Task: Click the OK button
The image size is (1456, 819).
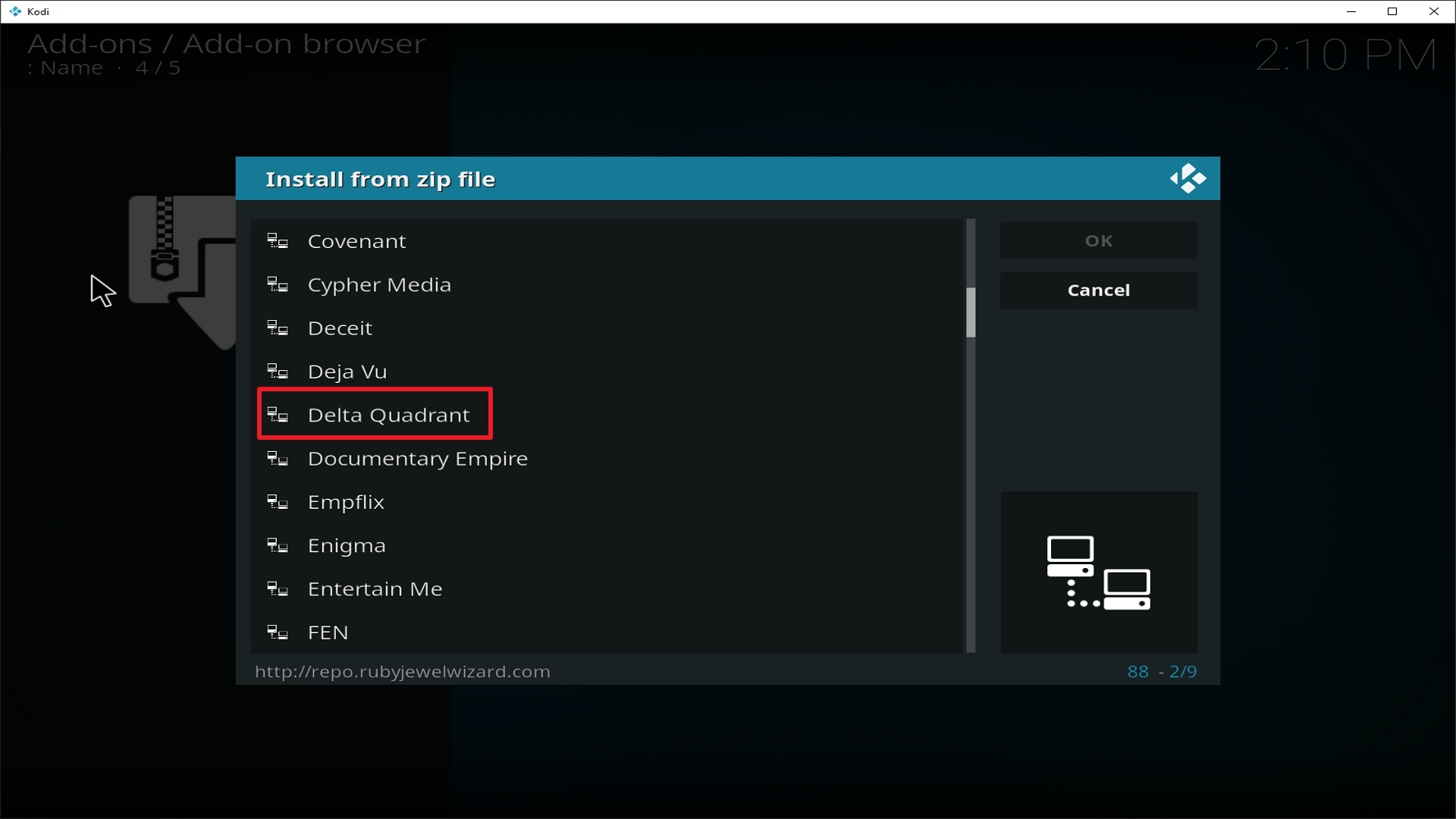Action: pyautogui.click(x=1099, y=241)
